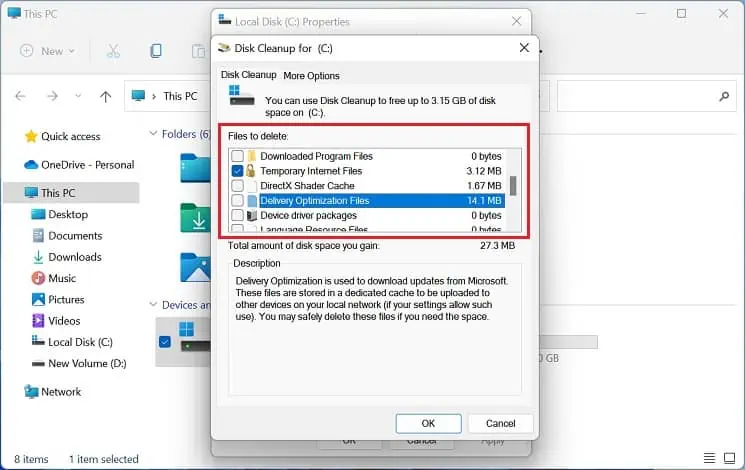Image resolution: width=745 pixels, height=470 pixels.
Task: Open OneDrive - Personal in sidebar
Action: [x=87, y=164]
